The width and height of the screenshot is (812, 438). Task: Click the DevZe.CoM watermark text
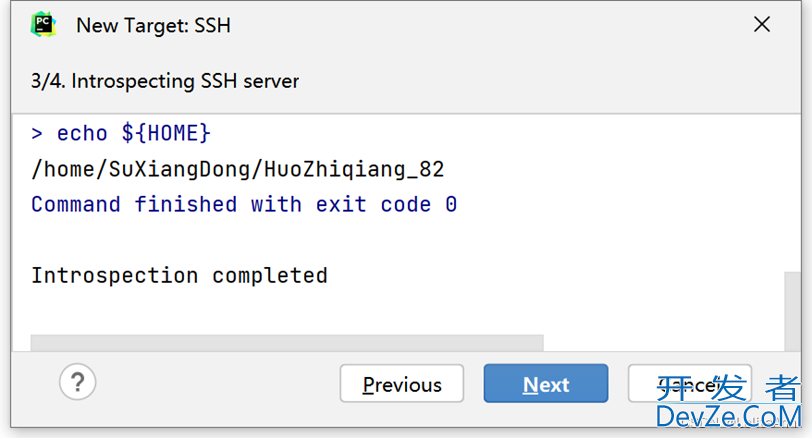(x=728, y=417)
